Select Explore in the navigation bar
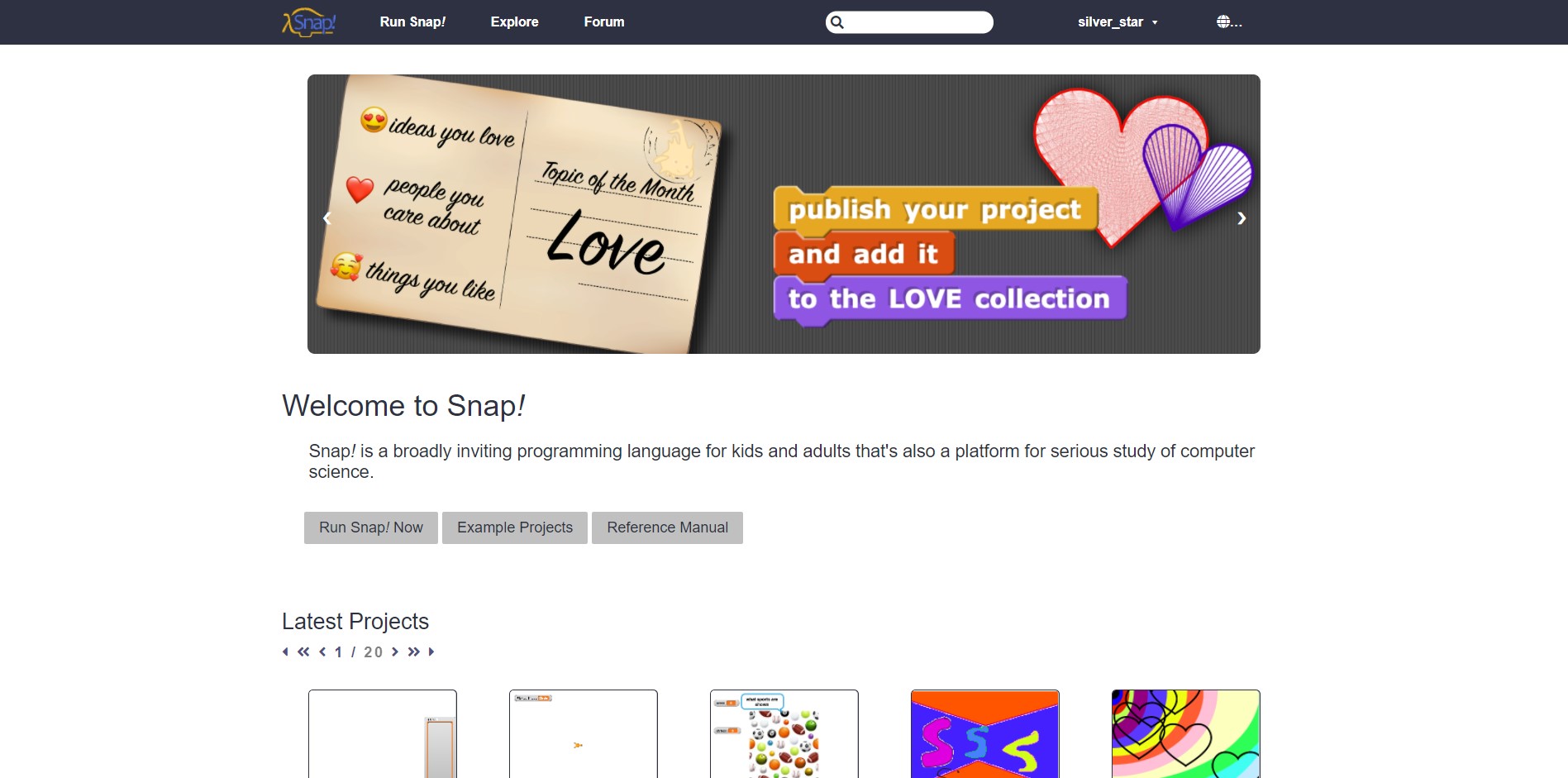 (x=514, y=21)
